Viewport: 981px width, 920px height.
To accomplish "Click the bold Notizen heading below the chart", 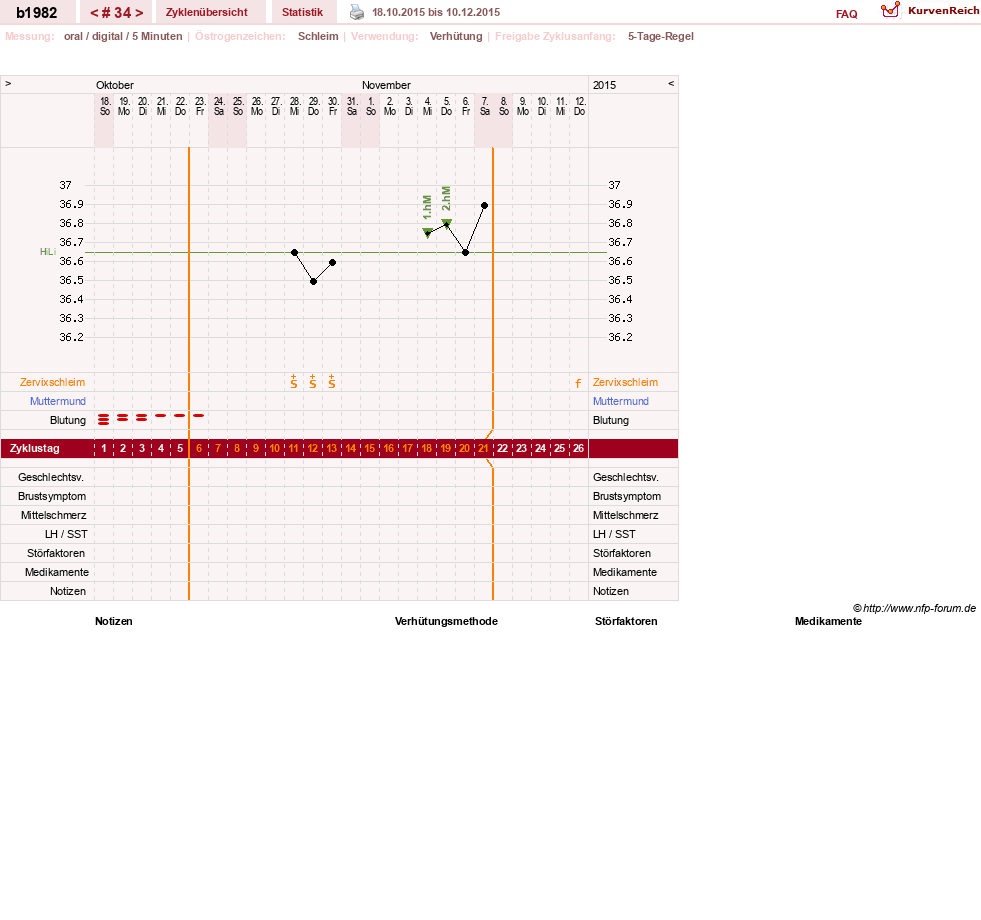I will (114, 621).
